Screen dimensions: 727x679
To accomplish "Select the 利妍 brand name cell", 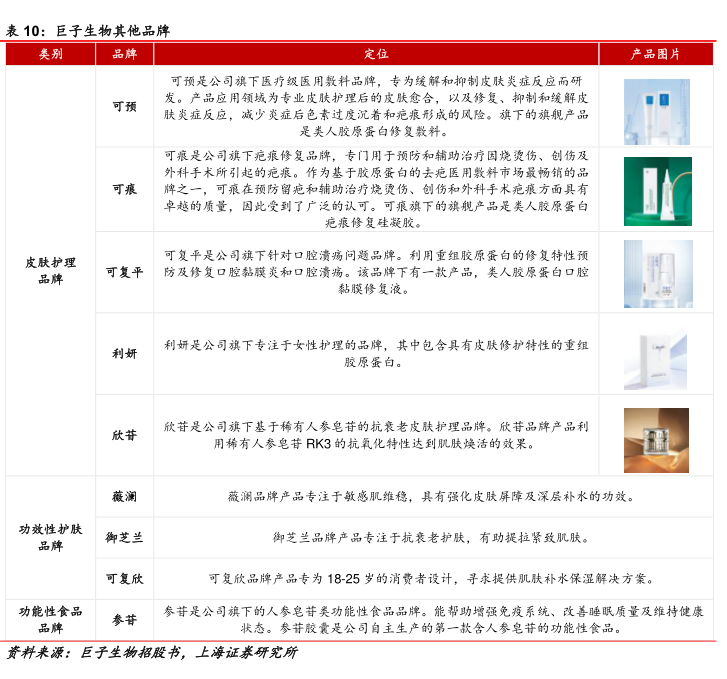I will (x=124, y=354).
